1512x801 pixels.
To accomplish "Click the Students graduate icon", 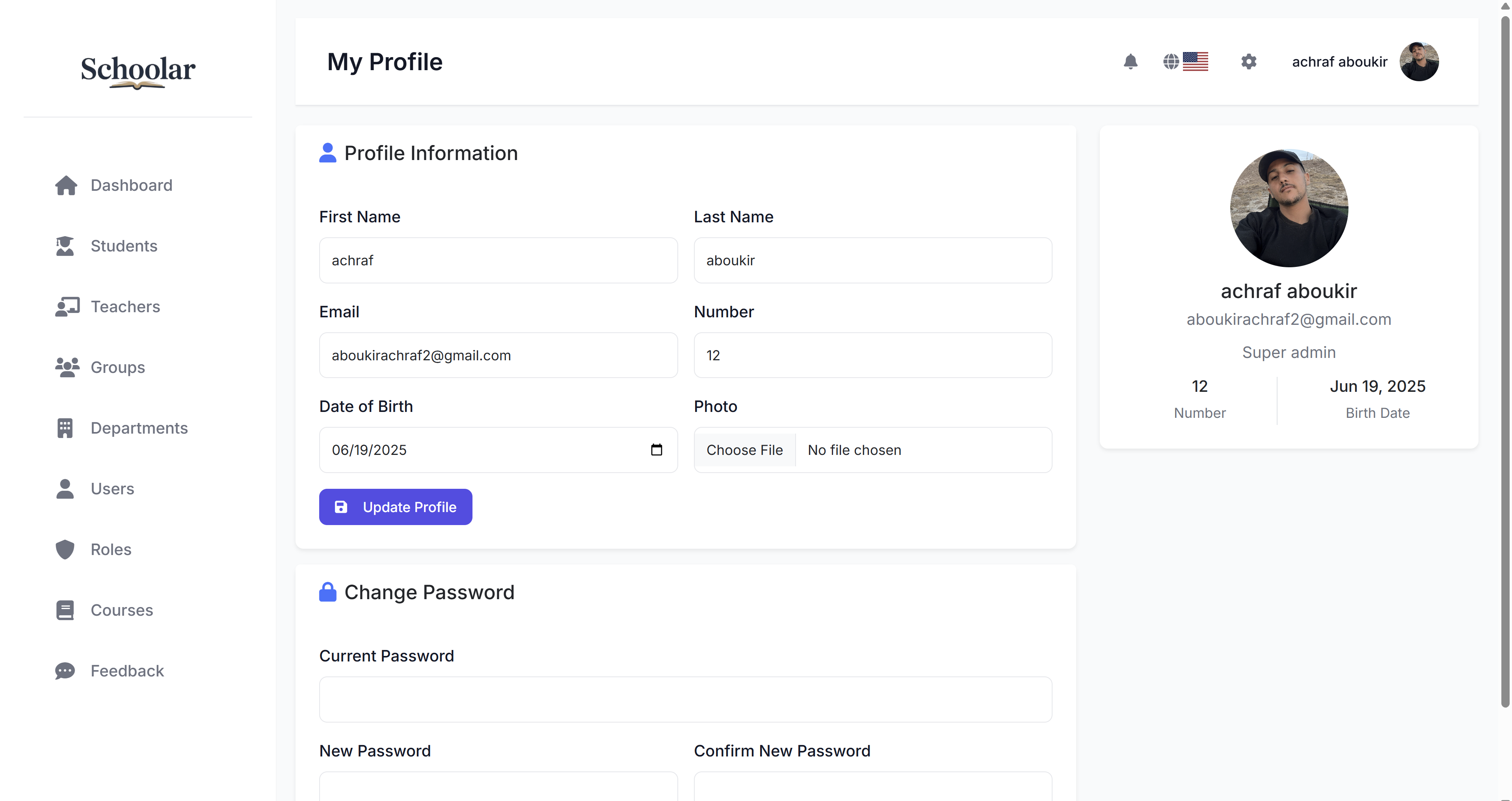I will (65, 246).
